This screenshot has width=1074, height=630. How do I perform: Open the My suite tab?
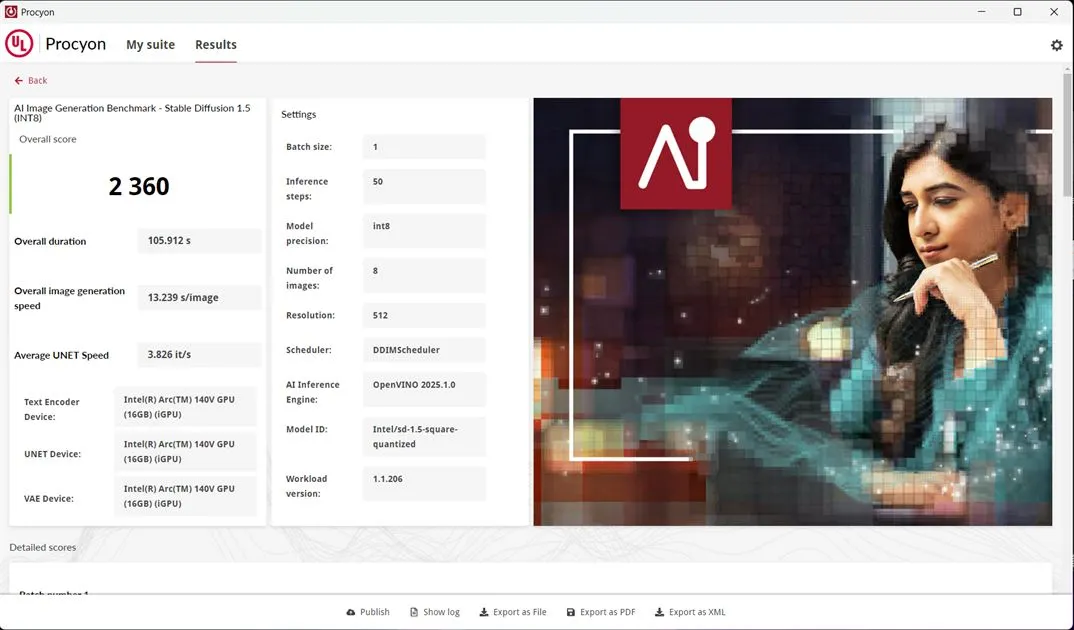coord(150,45)
